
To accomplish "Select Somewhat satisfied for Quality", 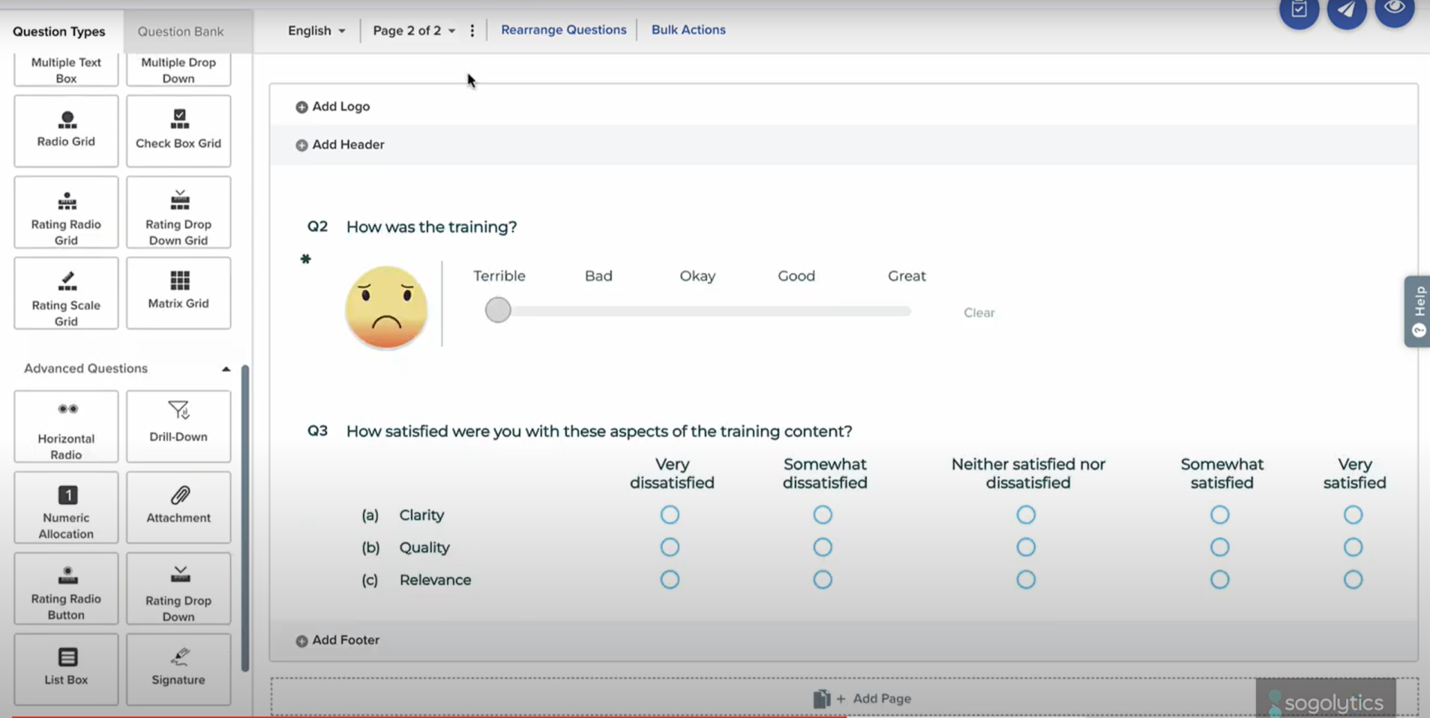I will 1220,547.
